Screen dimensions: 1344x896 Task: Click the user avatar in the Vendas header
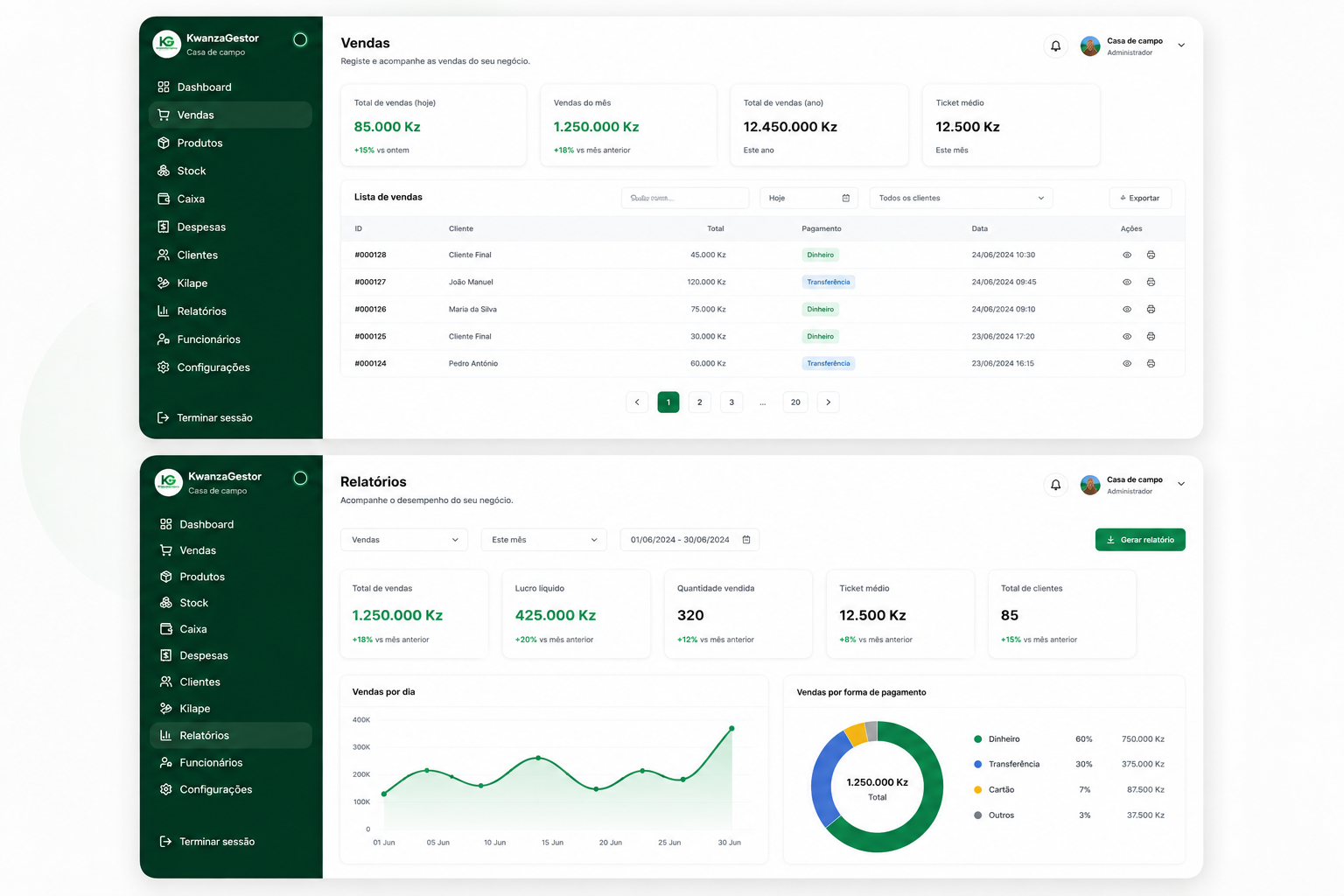[1090, 46]
